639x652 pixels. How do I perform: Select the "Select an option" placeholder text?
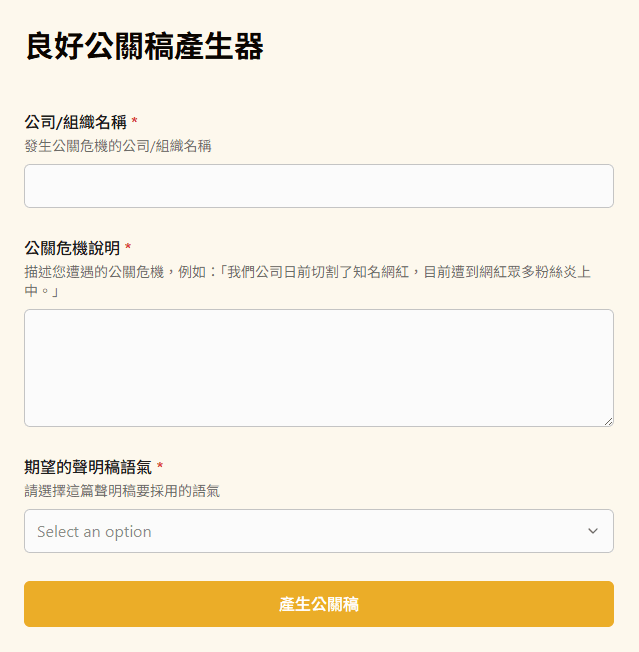94,532
